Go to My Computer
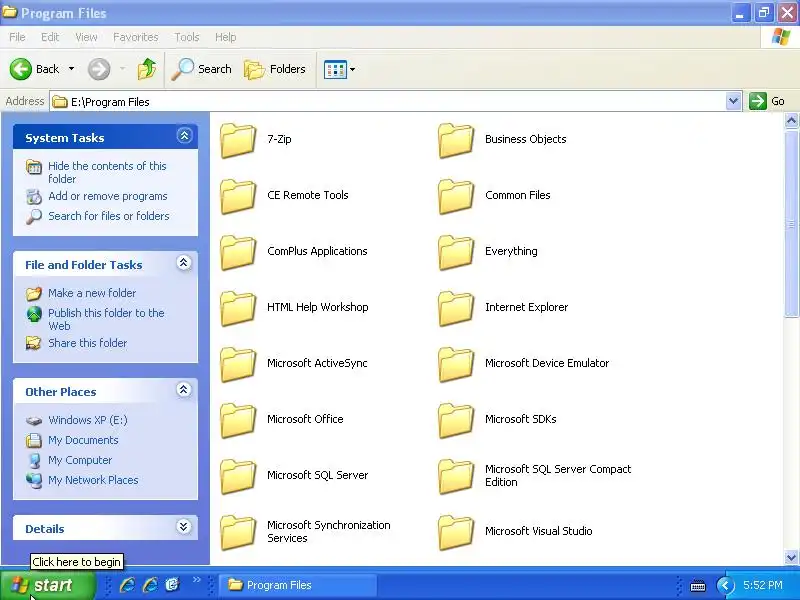The height and width of the screenshot is (600, 800). coord(80,460)
